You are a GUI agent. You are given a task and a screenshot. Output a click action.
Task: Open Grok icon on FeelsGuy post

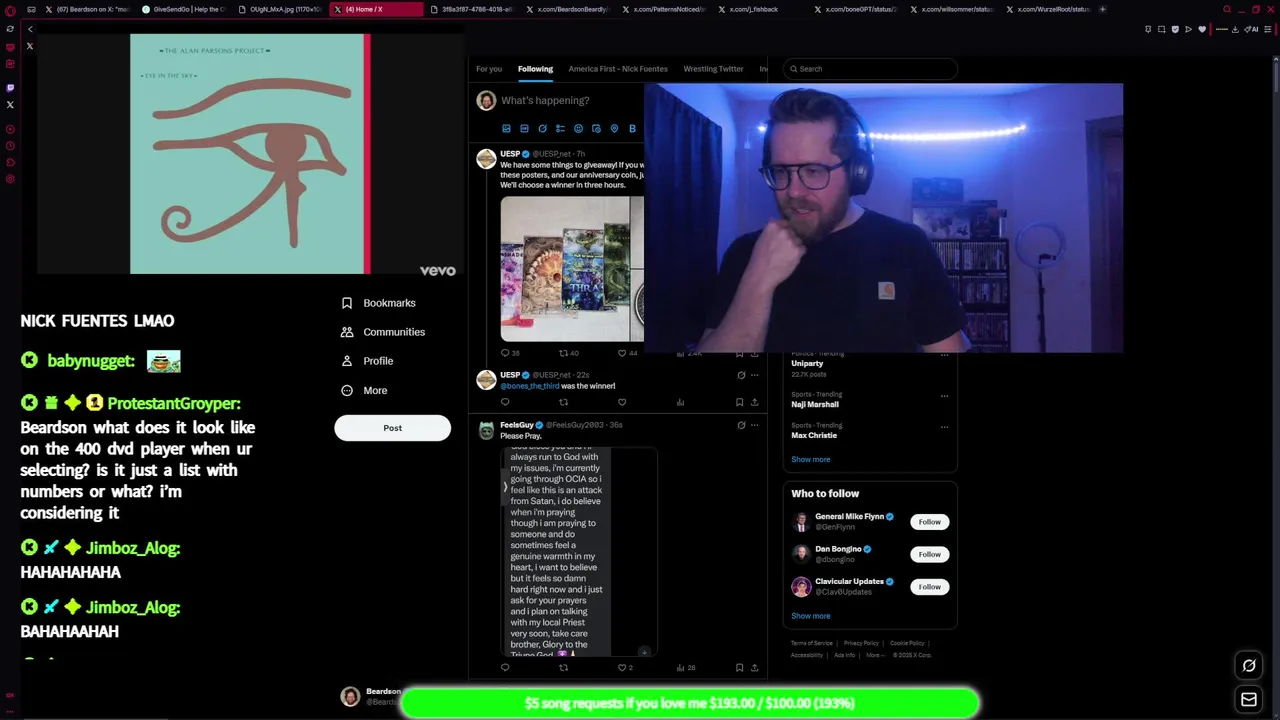(x=741, y=425)
